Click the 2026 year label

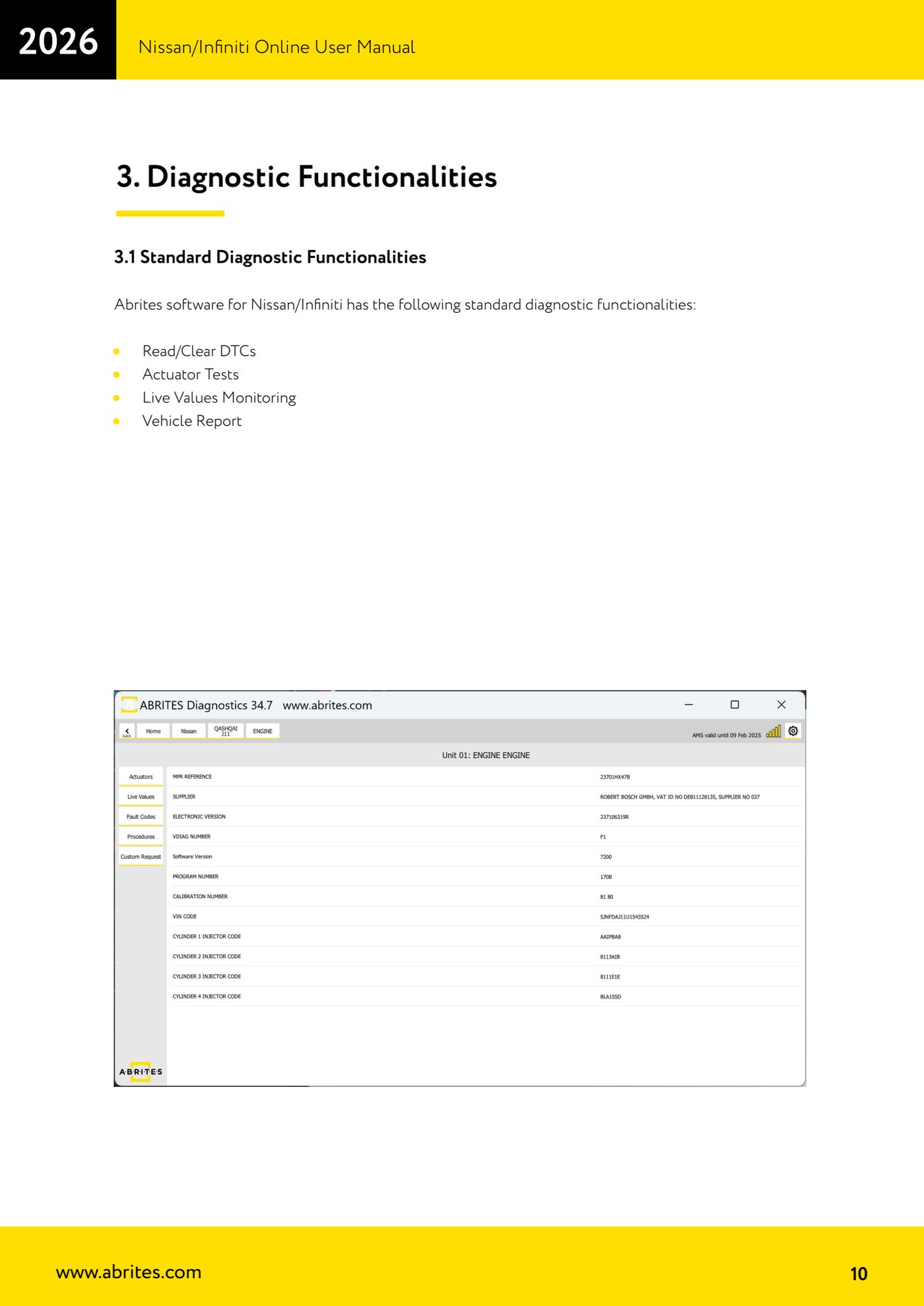58,41
